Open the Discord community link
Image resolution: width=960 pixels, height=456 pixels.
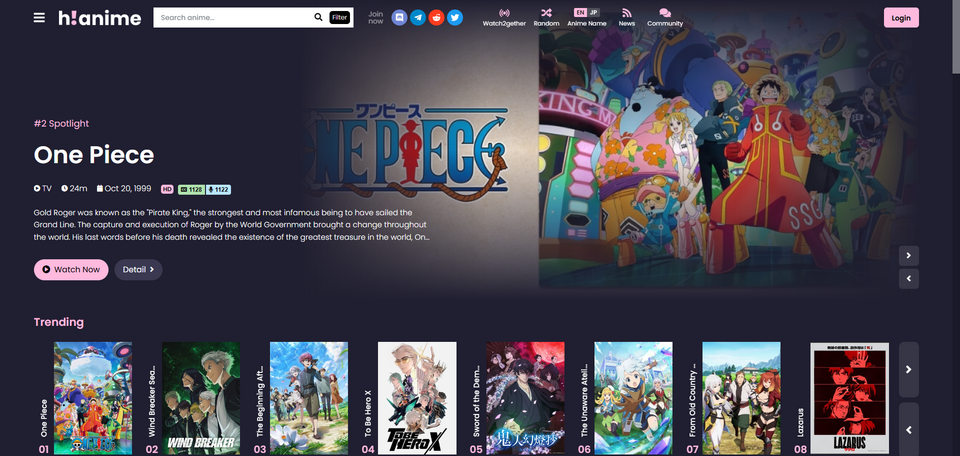(x=399, y=18)
